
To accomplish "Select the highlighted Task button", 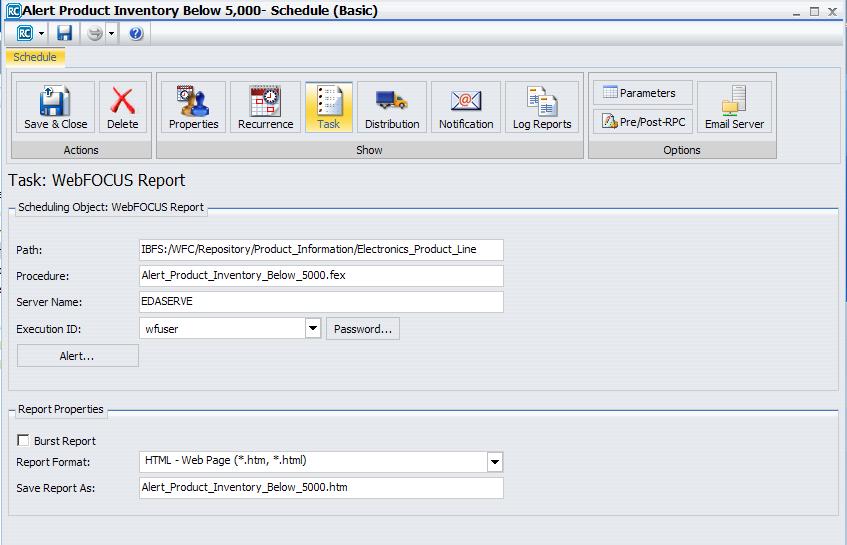I will pyautogui.click(x=328, y=107).
